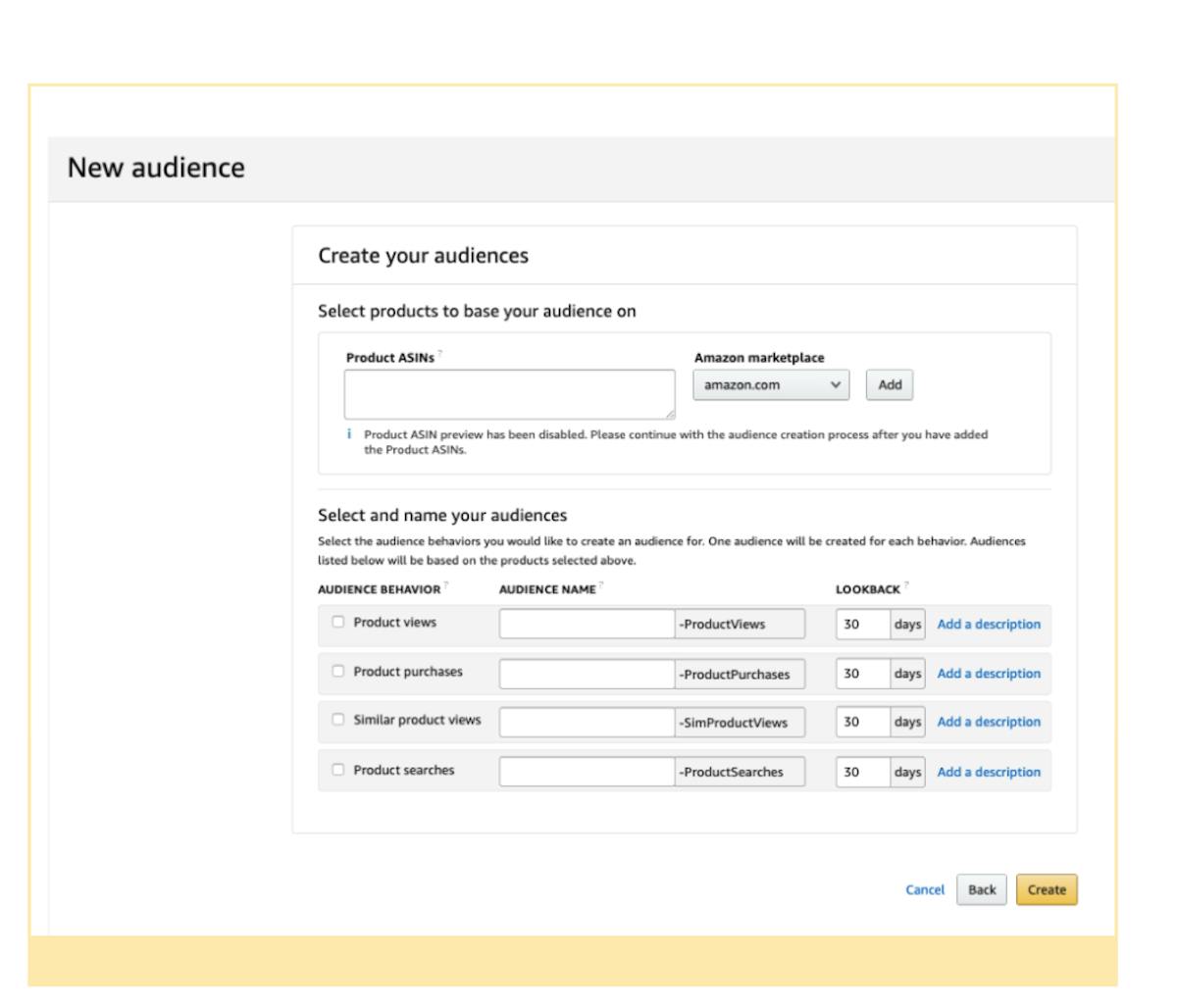The width and height of the screenshot is (1177, 1008).
Task: Click audience name field for -SimProductViews
Action: (x=587, y=722)
